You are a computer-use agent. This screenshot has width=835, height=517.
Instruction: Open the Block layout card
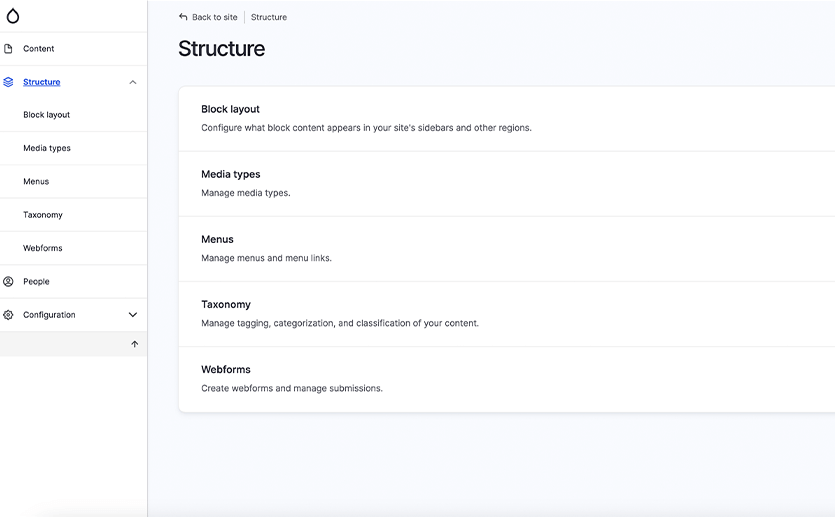(231, 109)
